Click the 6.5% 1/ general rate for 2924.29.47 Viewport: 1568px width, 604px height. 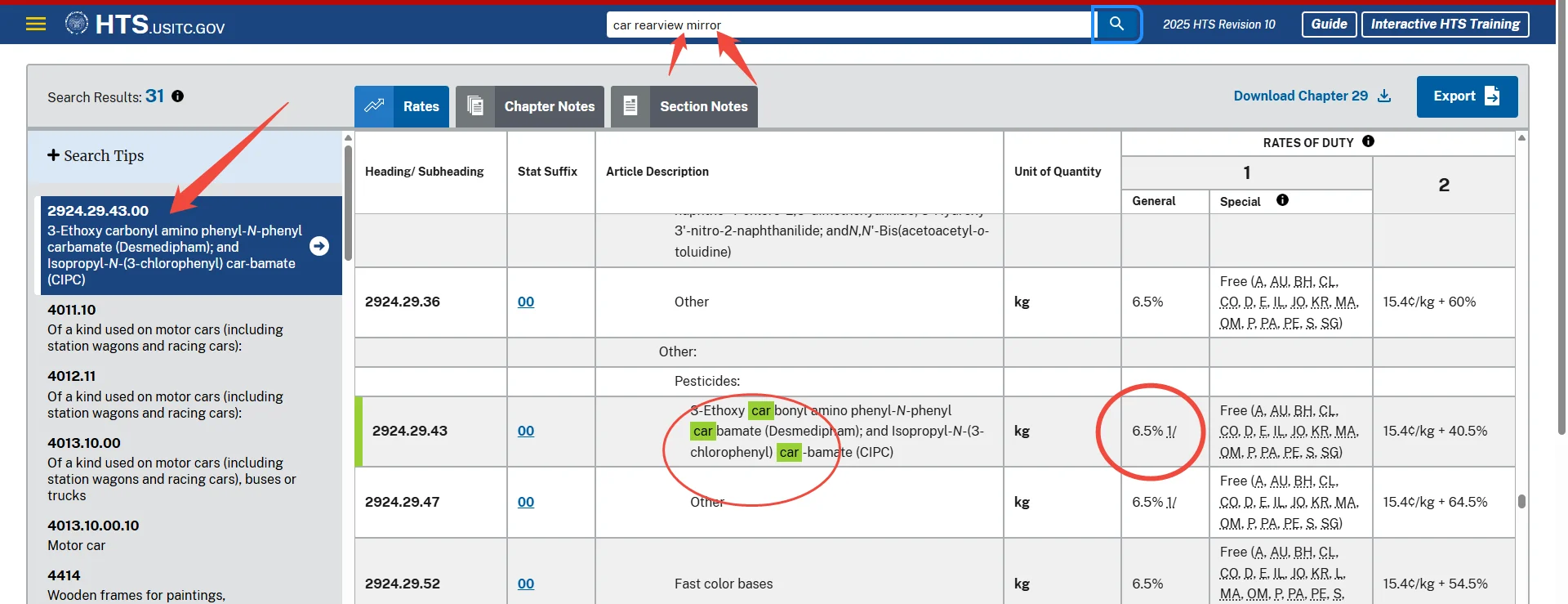click(x=1154, y=502)
